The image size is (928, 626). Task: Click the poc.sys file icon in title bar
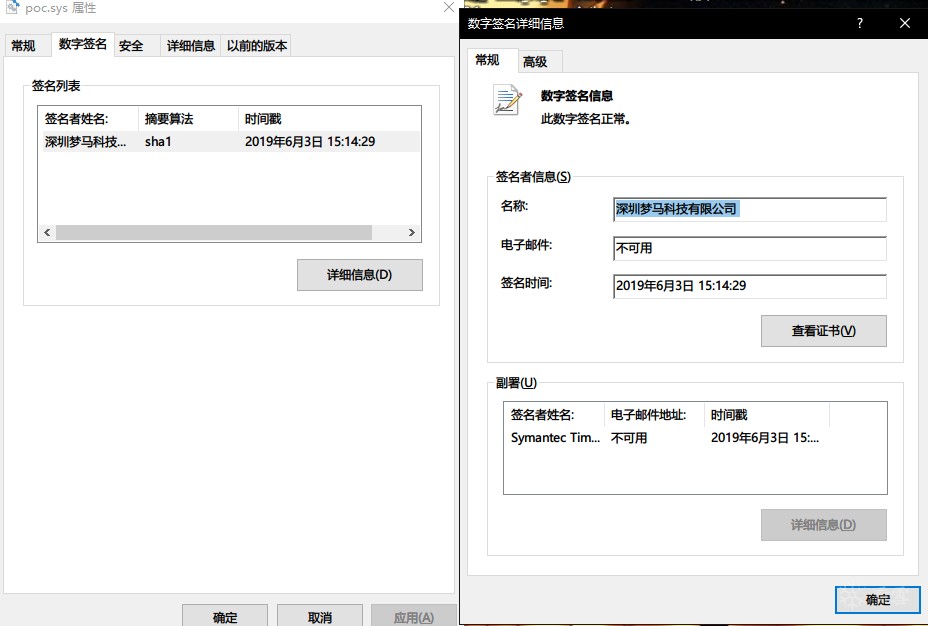12,7
